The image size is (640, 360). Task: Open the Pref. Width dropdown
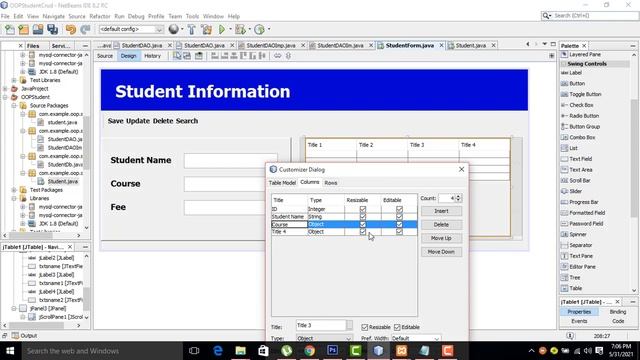click(x=437, y=338)
